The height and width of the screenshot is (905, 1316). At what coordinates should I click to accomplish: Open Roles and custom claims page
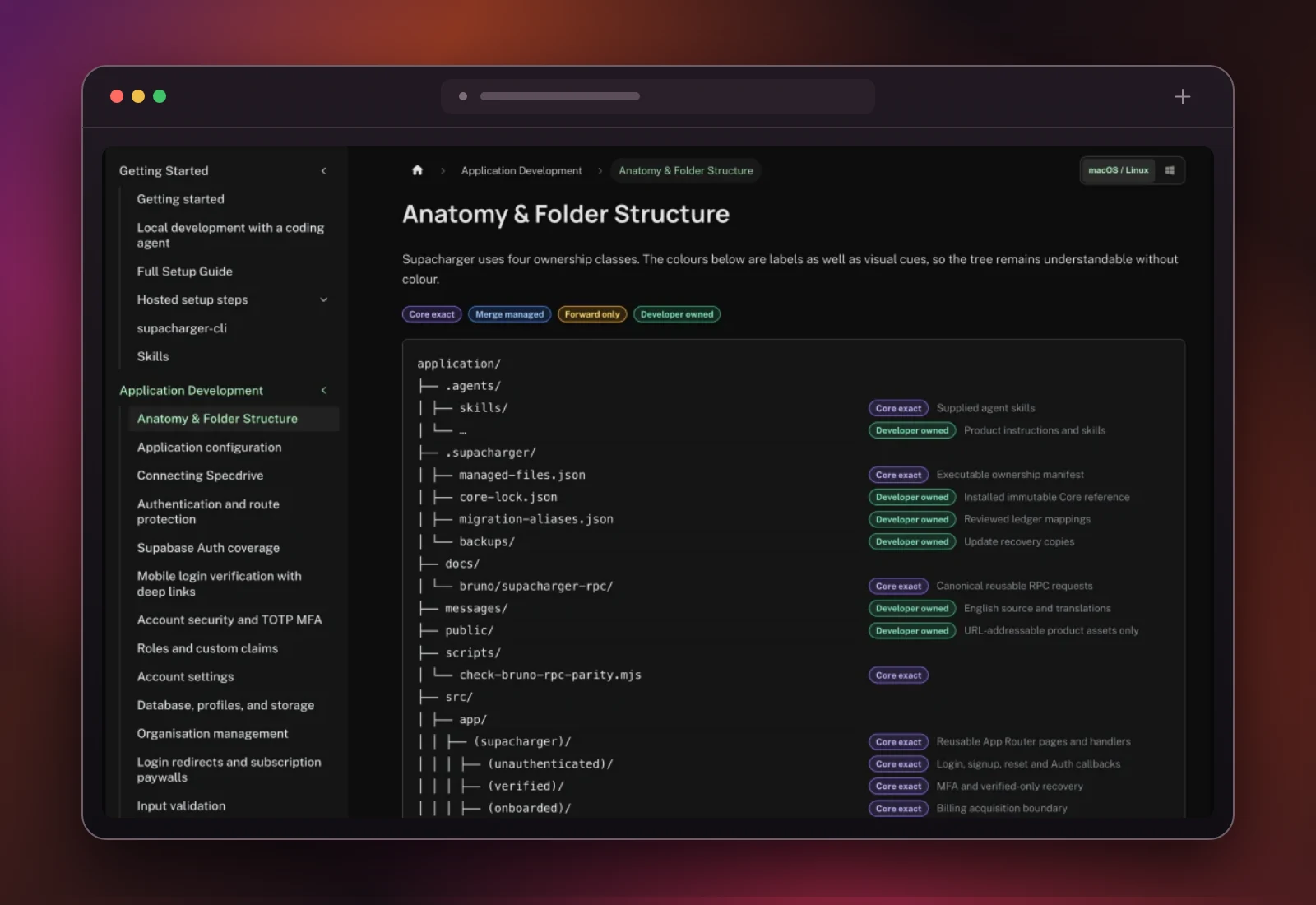point(207,648)
